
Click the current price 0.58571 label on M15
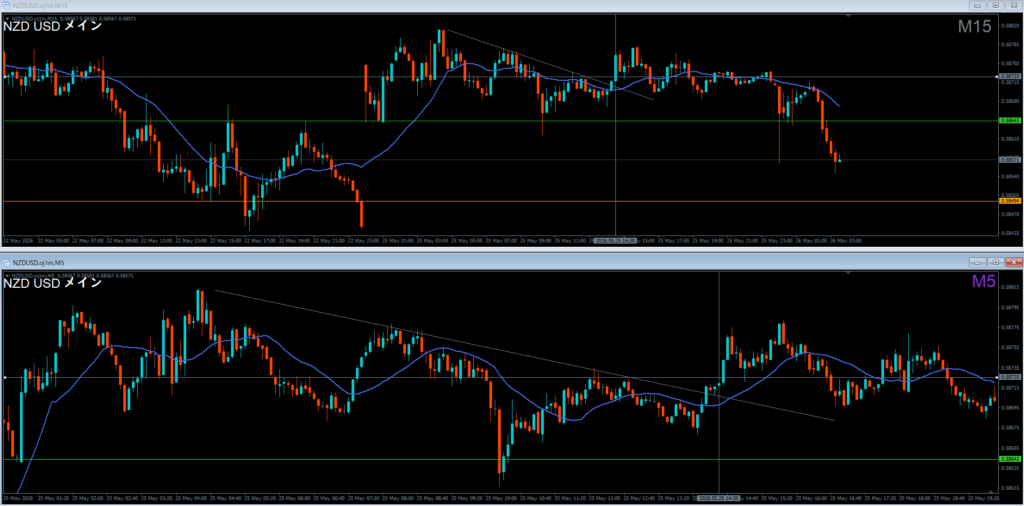point(1009,159)
